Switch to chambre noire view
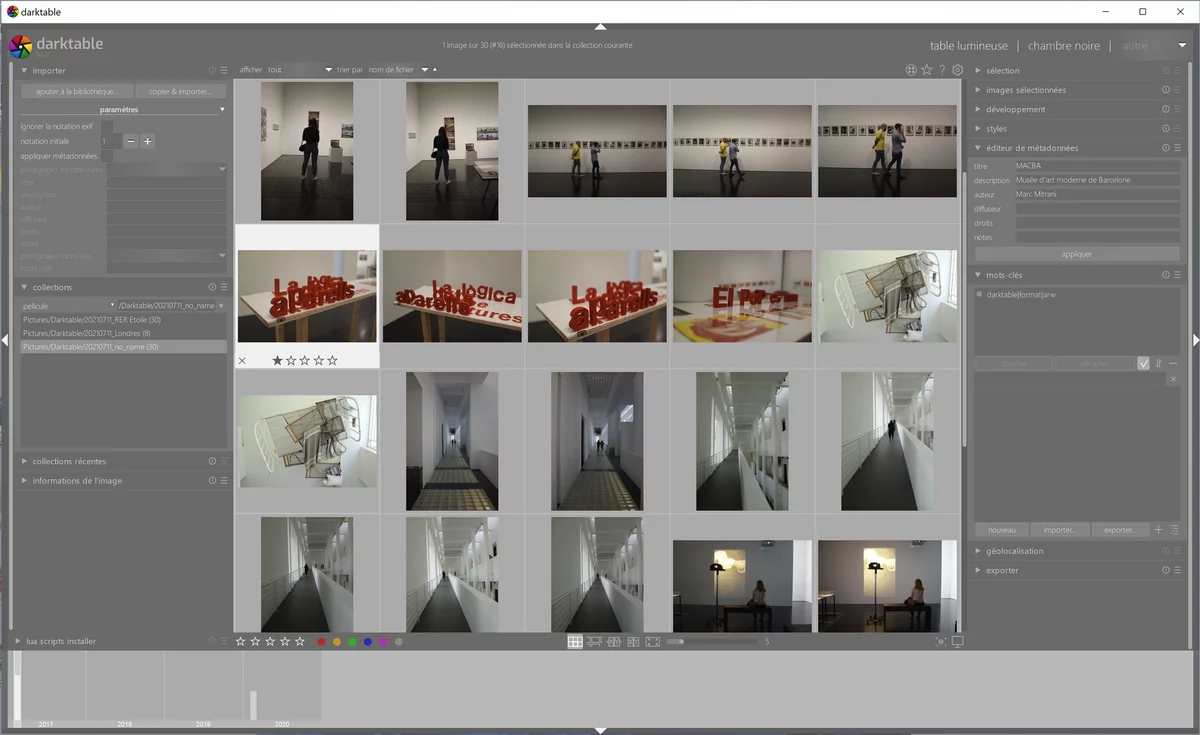 1064,46
